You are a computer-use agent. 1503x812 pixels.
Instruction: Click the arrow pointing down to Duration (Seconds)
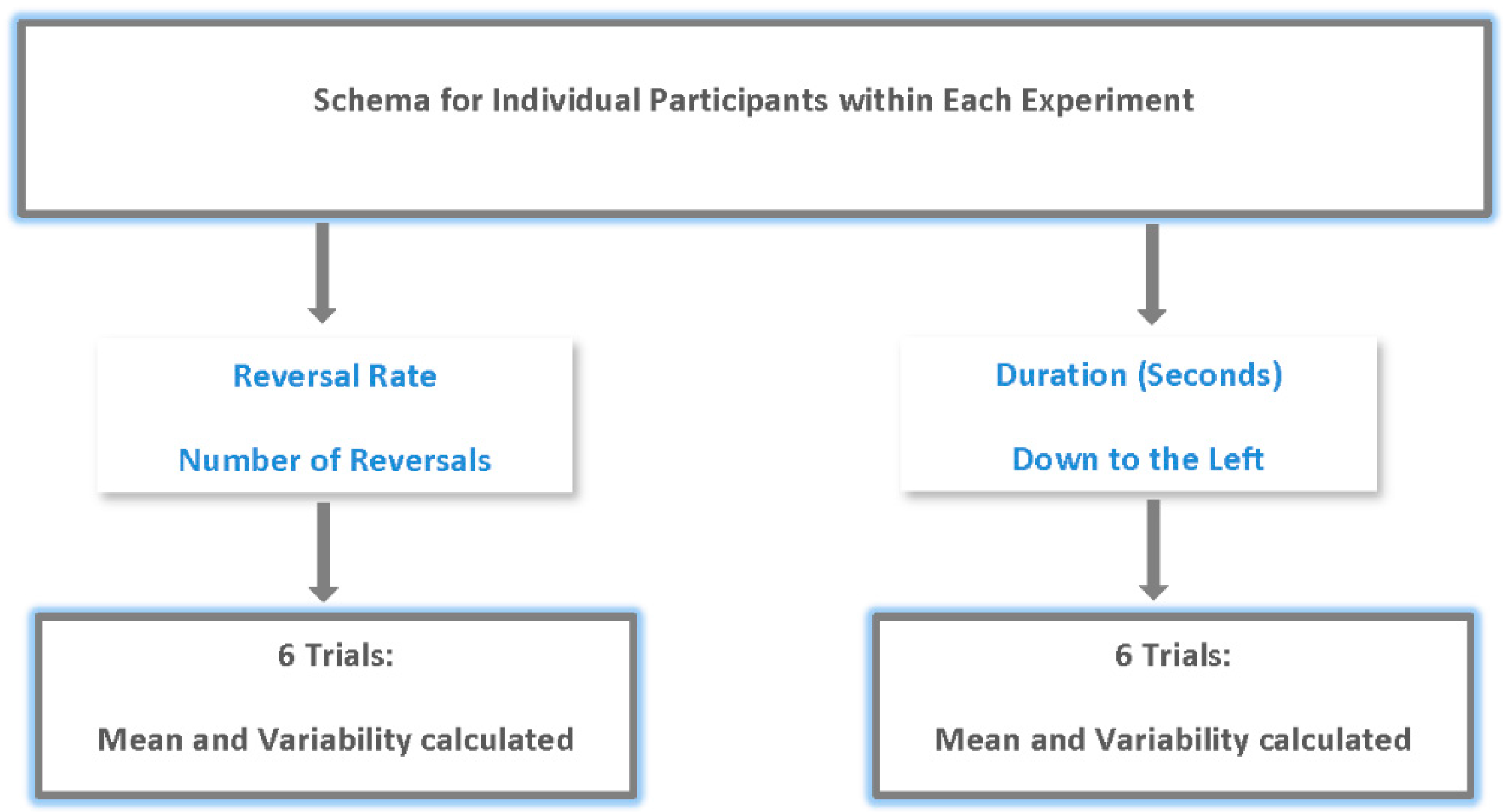1152,274
